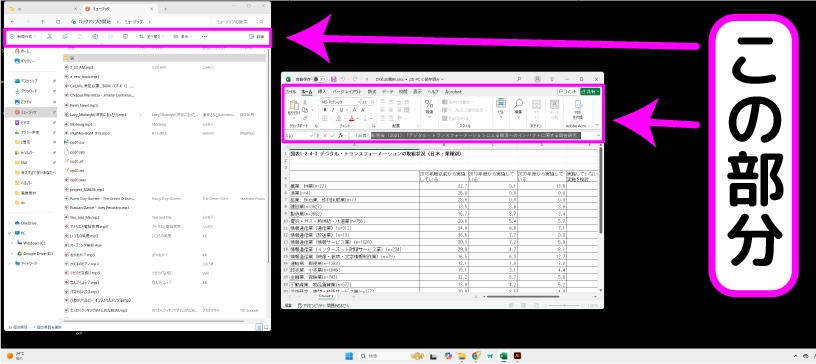Toggle the 詳細 details pane button in Explorer
Screen dimensions: 816x364
(x=257, y=36)
